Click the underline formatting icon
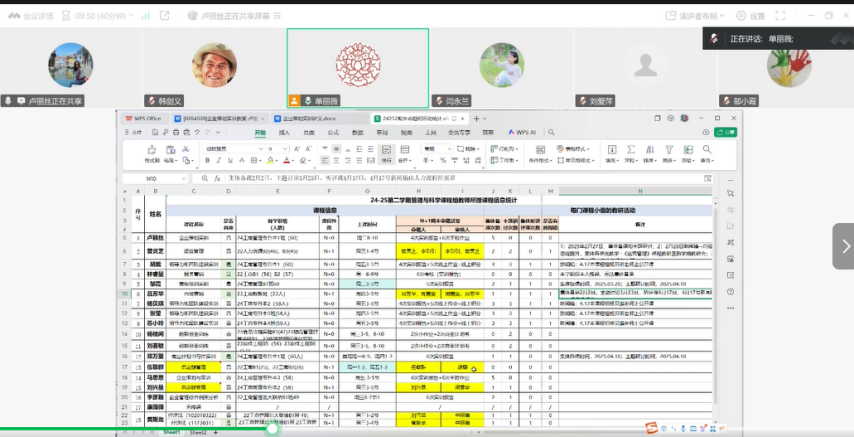 pos(231,160)
